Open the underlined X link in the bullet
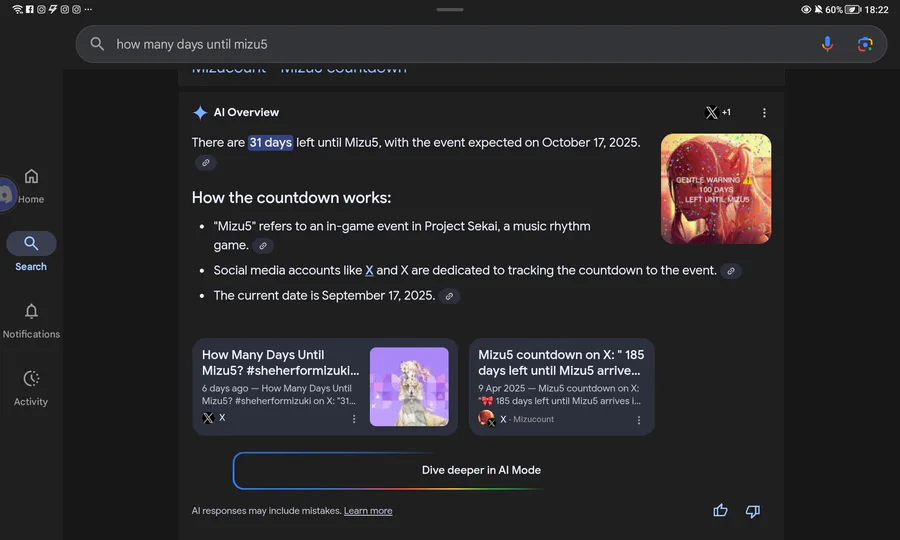This screenshot has width=900, height=540. pyautogui.click(x=369, y=270)
